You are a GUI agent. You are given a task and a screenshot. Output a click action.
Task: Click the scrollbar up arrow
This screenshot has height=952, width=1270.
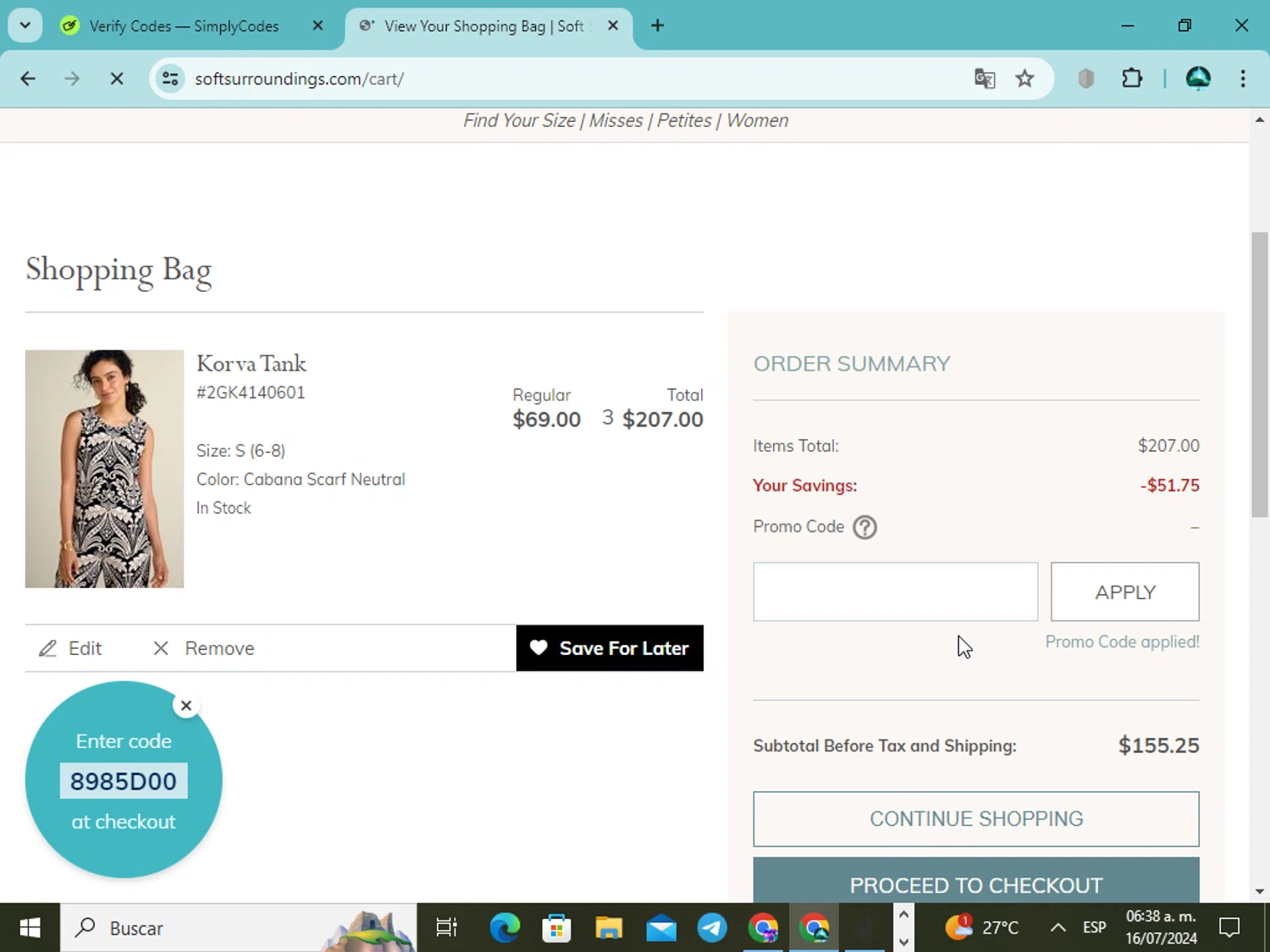[1260, 120]
